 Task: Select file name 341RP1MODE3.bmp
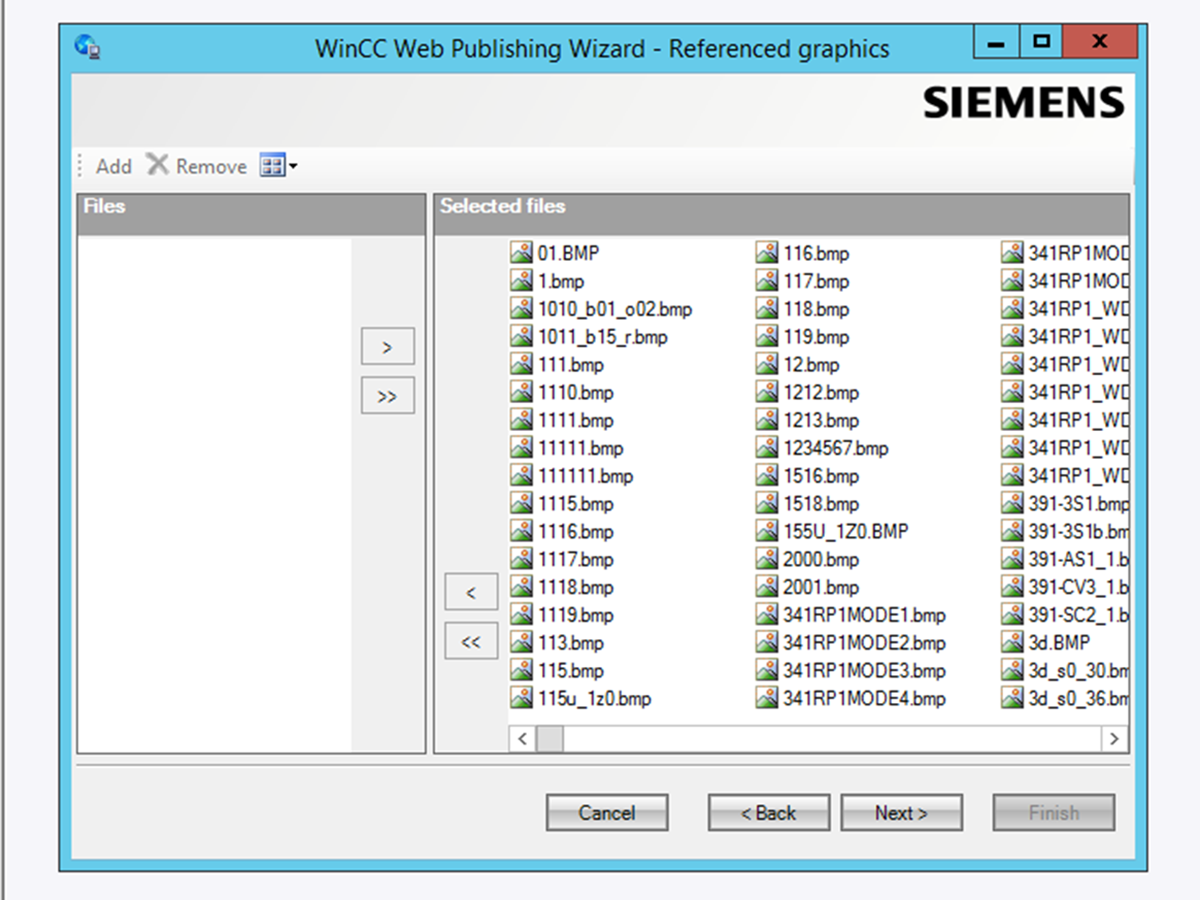[x=865, y=670]
